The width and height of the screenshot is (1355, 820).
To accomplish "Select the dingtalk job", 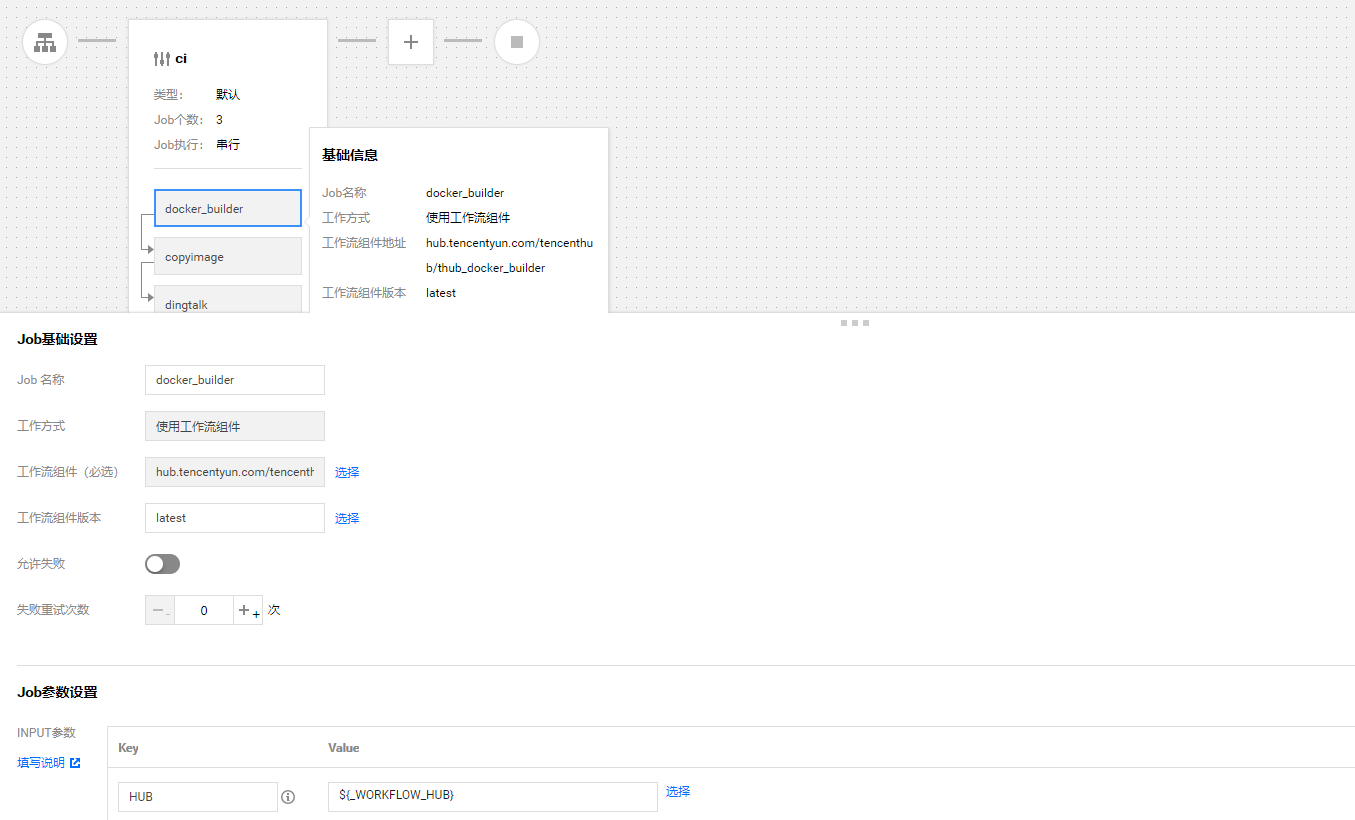I will click(228, 299).
